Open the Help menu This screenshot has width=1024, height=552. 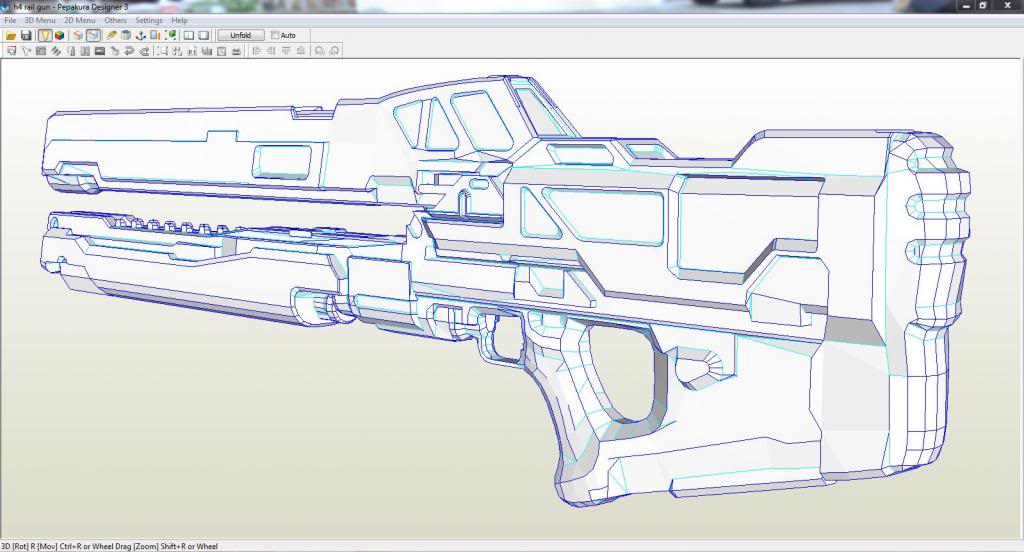(x=179, y=20)
